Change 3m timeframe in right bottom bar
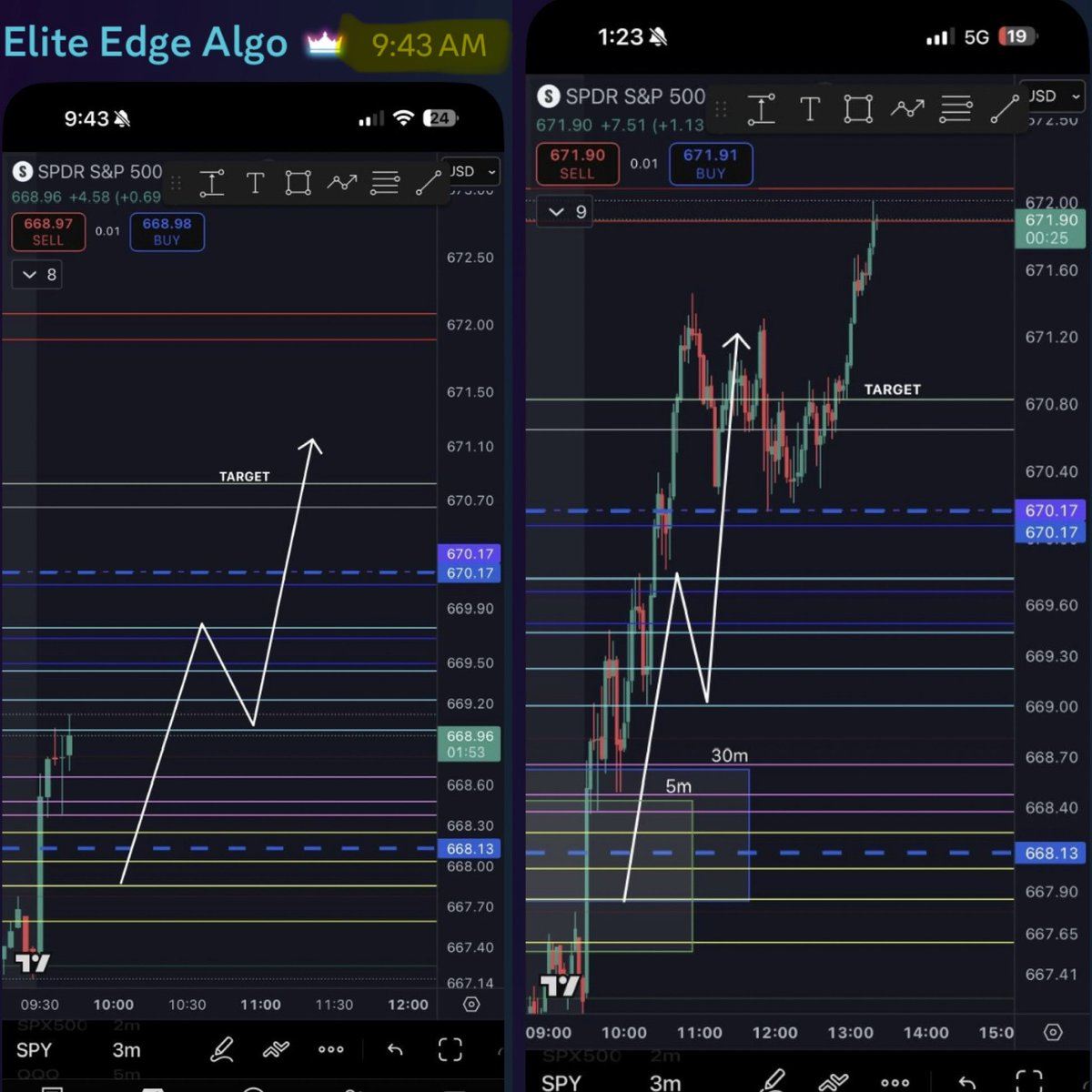Image resolution: width=1092 pixels, height=1092 pixels. 665,1082
